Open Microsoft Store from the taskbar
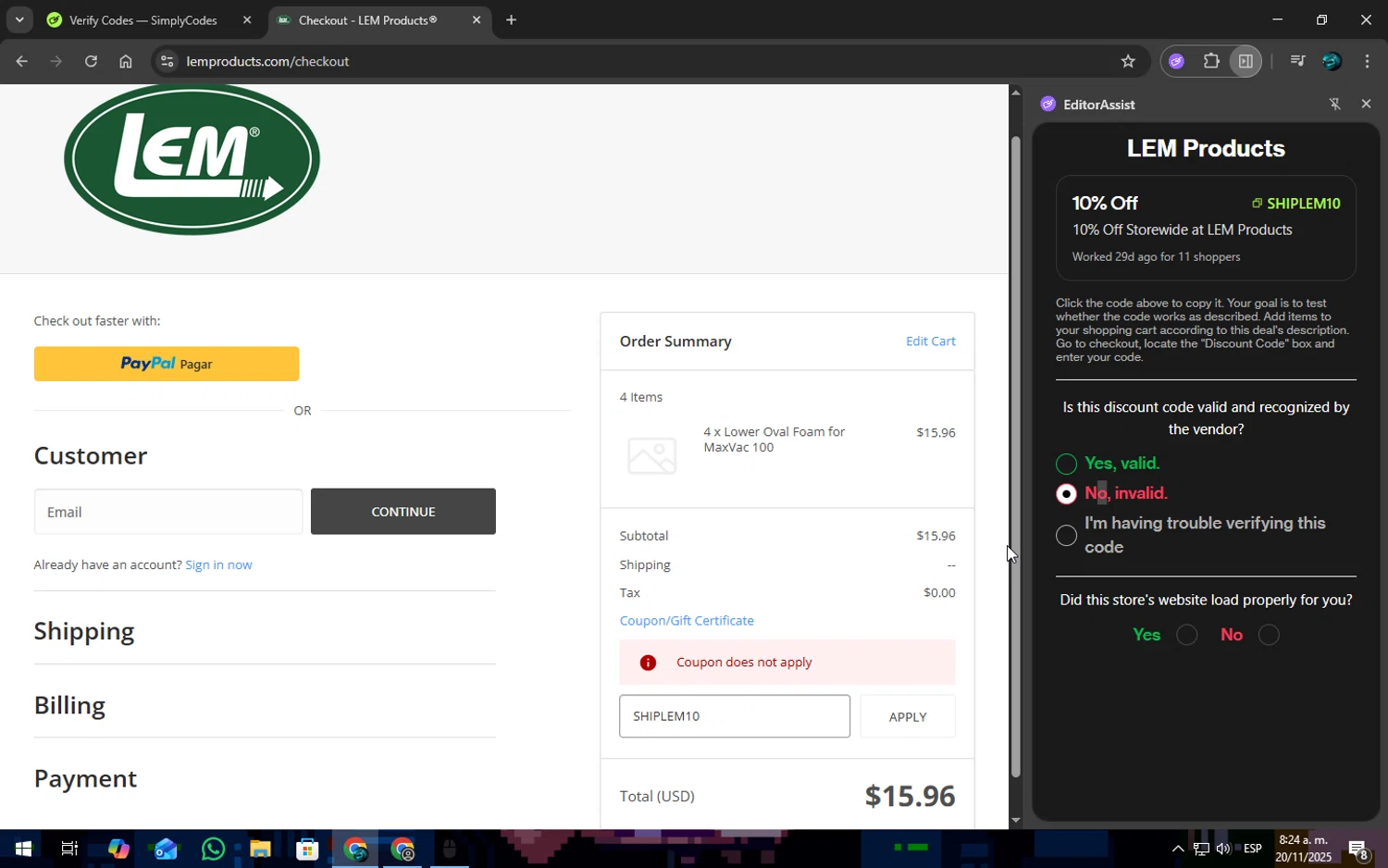This screenshot has height=868, width=1388. pos(307,849)
